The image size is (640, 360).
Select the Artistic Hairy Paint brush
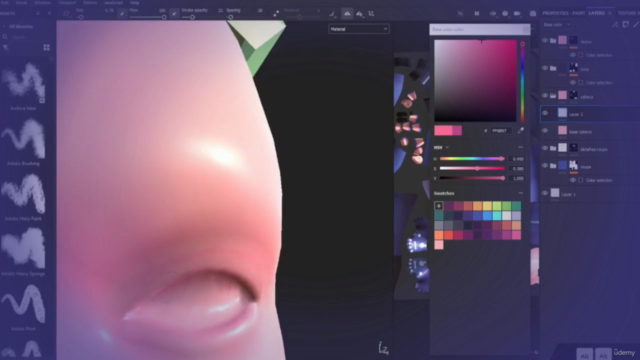(x=23, y=194)
